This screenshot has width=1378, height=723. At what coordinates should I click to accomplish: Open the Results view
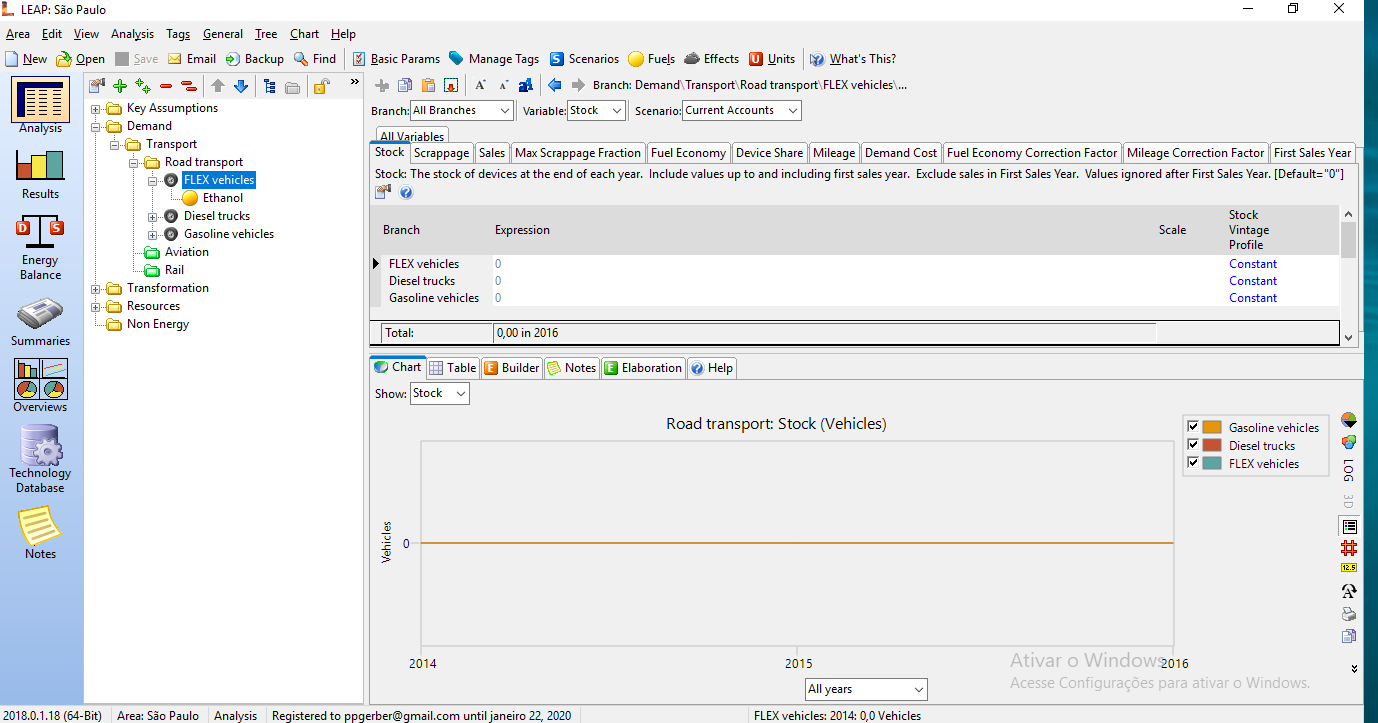[x=41, y=172]
